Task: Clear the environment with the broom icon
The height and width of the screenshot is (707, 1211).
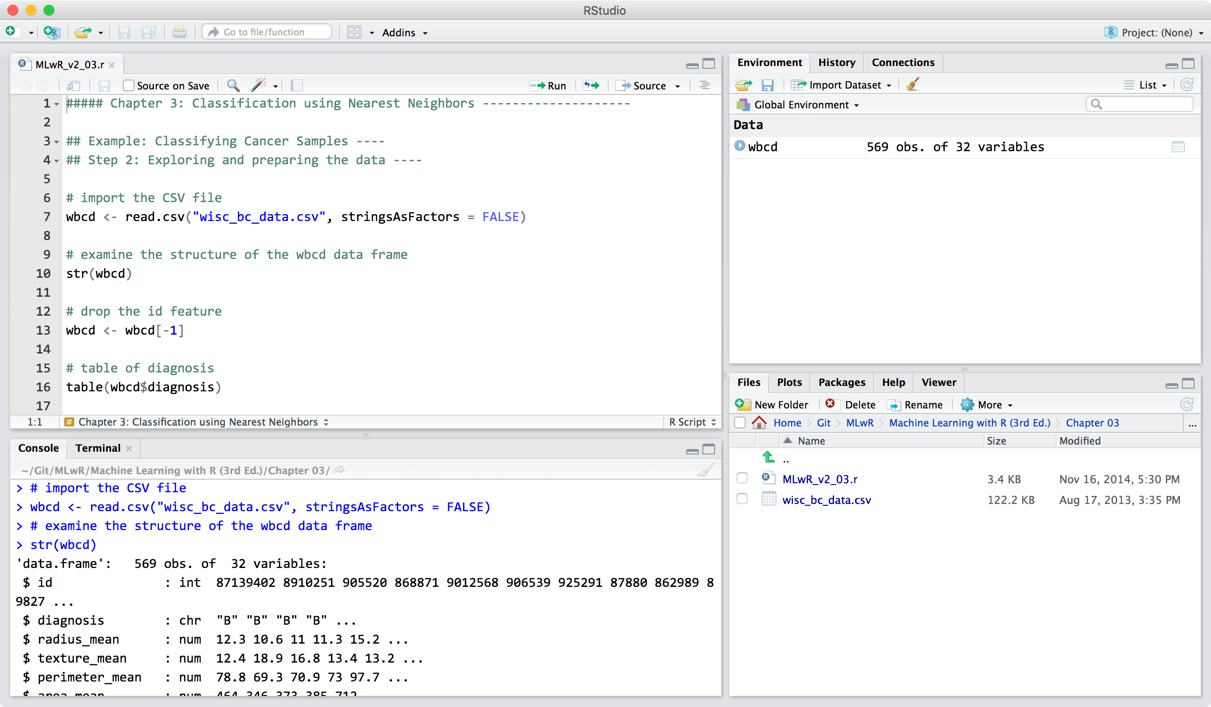Action: click(912, 85)
